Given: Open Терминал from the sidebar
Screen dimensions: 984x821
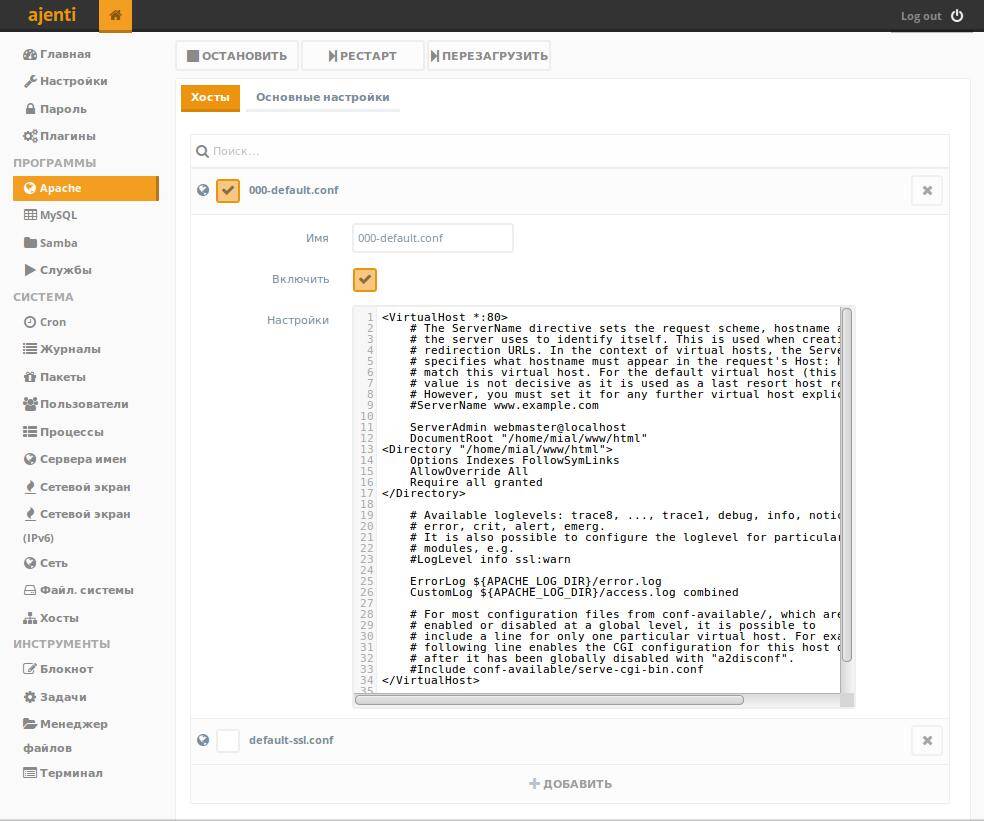Looking at the screenshot, I should pos(70,773).
